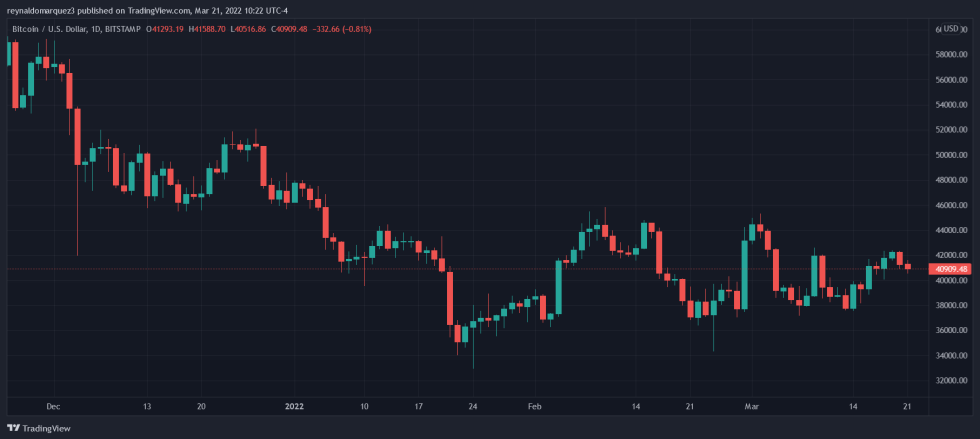Screen dimensions: 980x439
Task: Click the change value -332.66 (-0.81%)
Action: tap(342, 29)
